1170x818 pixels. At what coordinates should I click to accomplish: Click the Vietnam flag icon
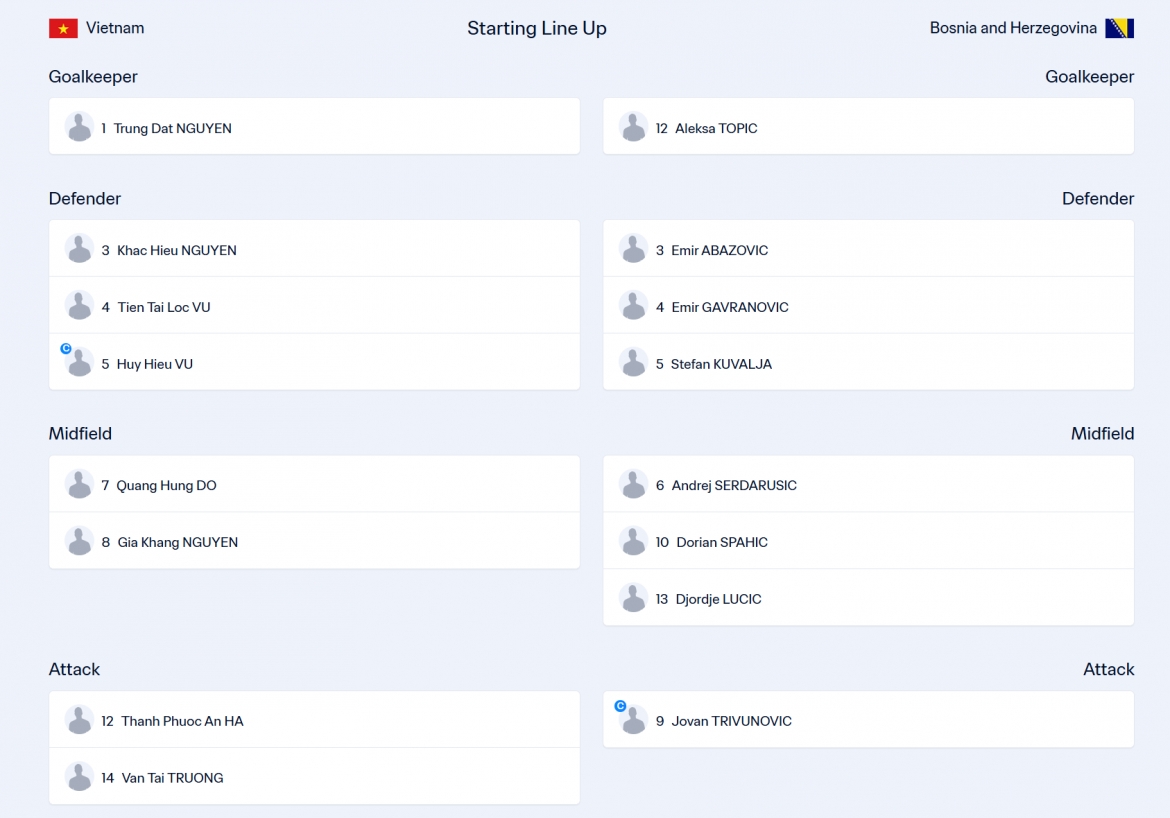point(63,28)
